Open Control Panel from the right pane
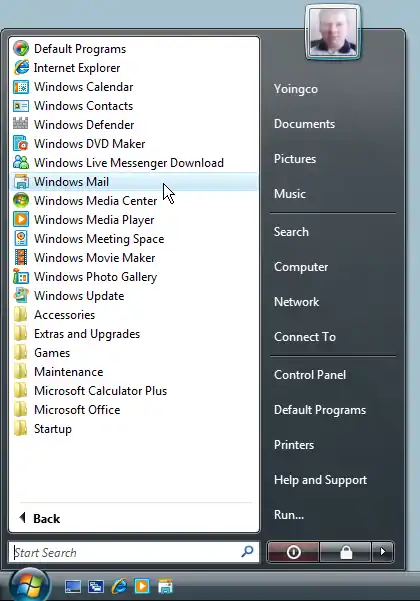This screenshot has height=601, width=420. click(310, 375)
